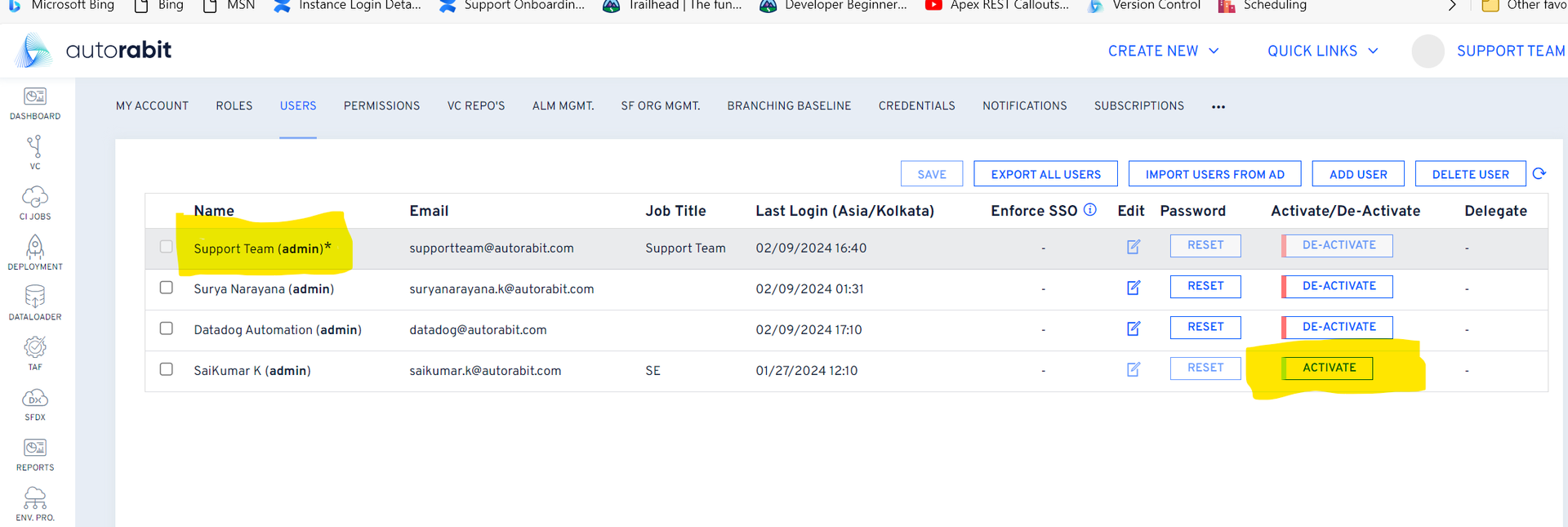This screenshot has height=527, width=1568.
Task: Switch to the Permissions tab
Action: [x=381, y=106]
